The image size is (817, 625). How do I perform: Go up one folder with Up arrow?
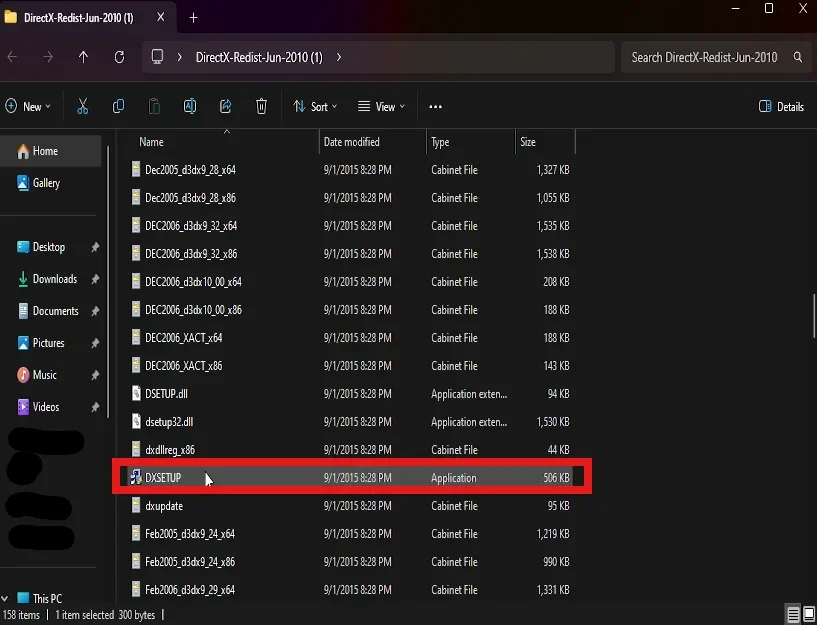(x=83, y=58)
